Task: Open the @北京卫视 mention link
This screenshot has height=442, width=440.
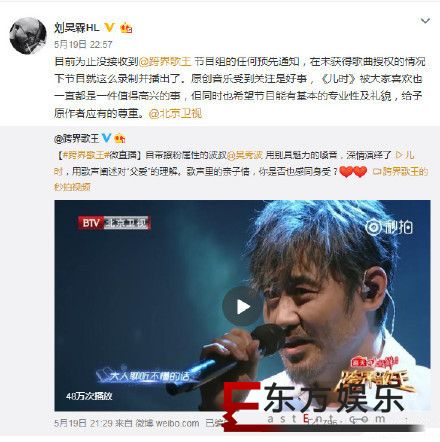Action: click(175, 114)
